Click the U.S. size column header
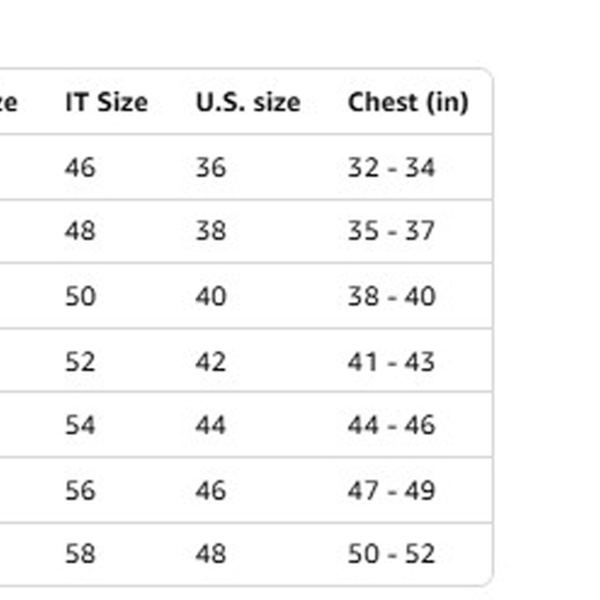 pyautogui.click(x=247, y=102)
